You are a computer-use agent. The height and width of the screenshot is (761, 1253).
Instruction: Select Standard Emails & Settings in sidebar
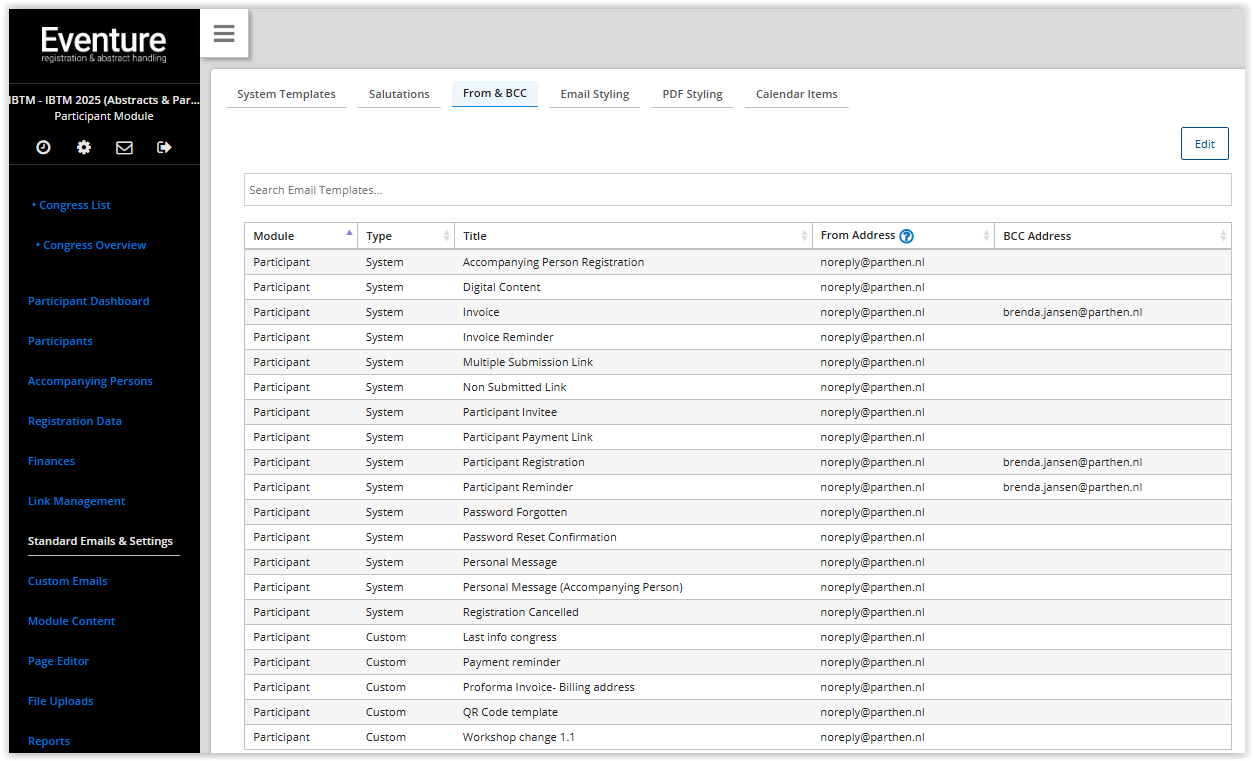coord(100,541)
